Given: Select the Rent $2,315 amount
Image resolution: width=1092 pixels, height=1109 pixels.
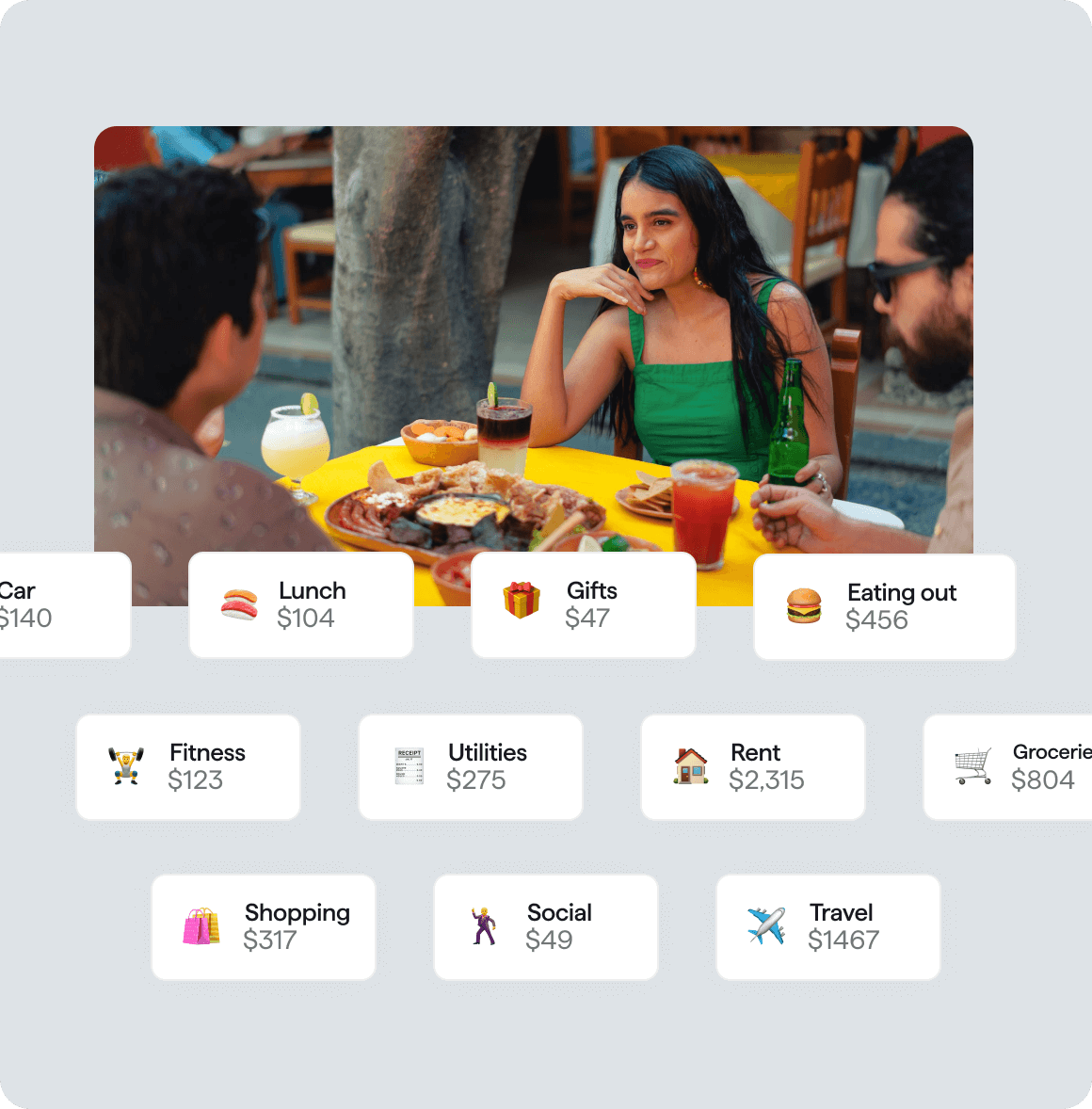Looking at the screenshot, I should point(766,780).
